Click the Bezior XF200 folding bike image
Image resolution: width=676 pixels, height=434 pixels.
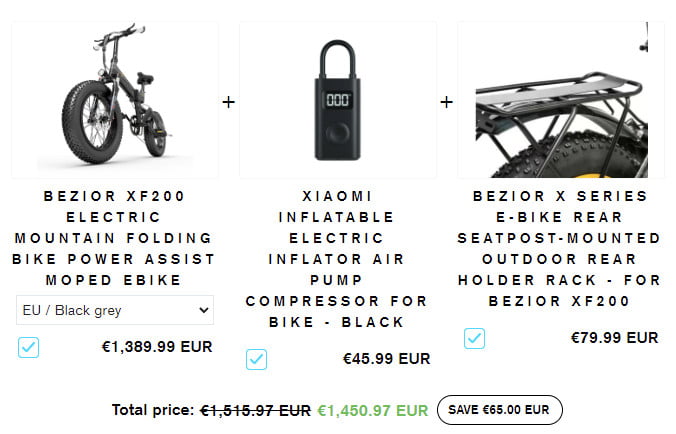[115, 100]
